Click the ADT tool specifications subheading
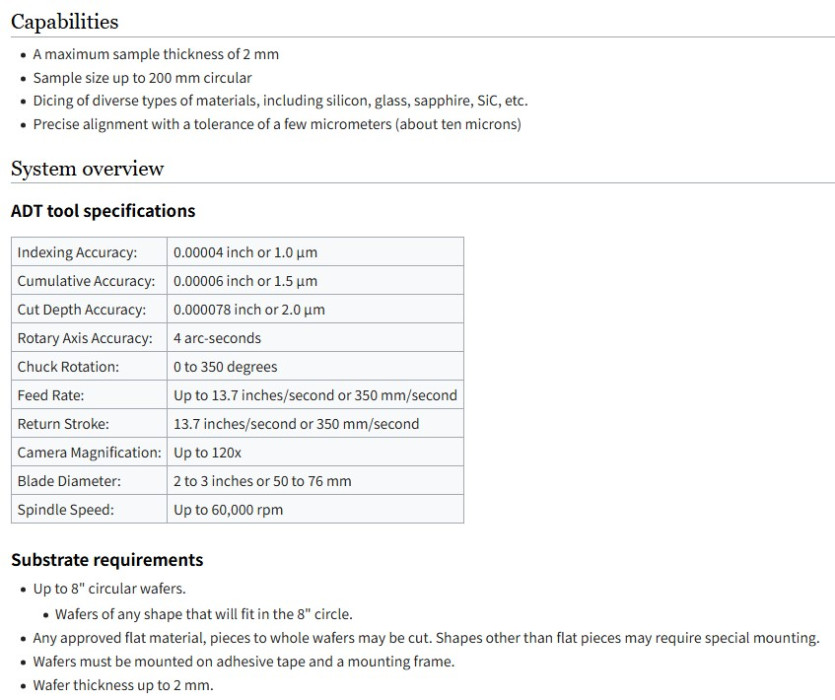This screenshot has width=835, height=700. coord(103,211)
